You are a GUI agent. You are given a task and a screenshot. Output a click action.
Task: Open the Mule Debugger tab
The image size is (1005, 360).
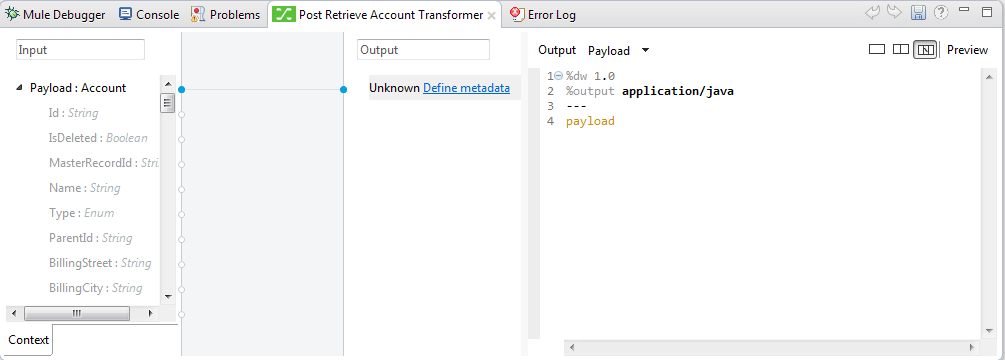[x=56, y=15]
